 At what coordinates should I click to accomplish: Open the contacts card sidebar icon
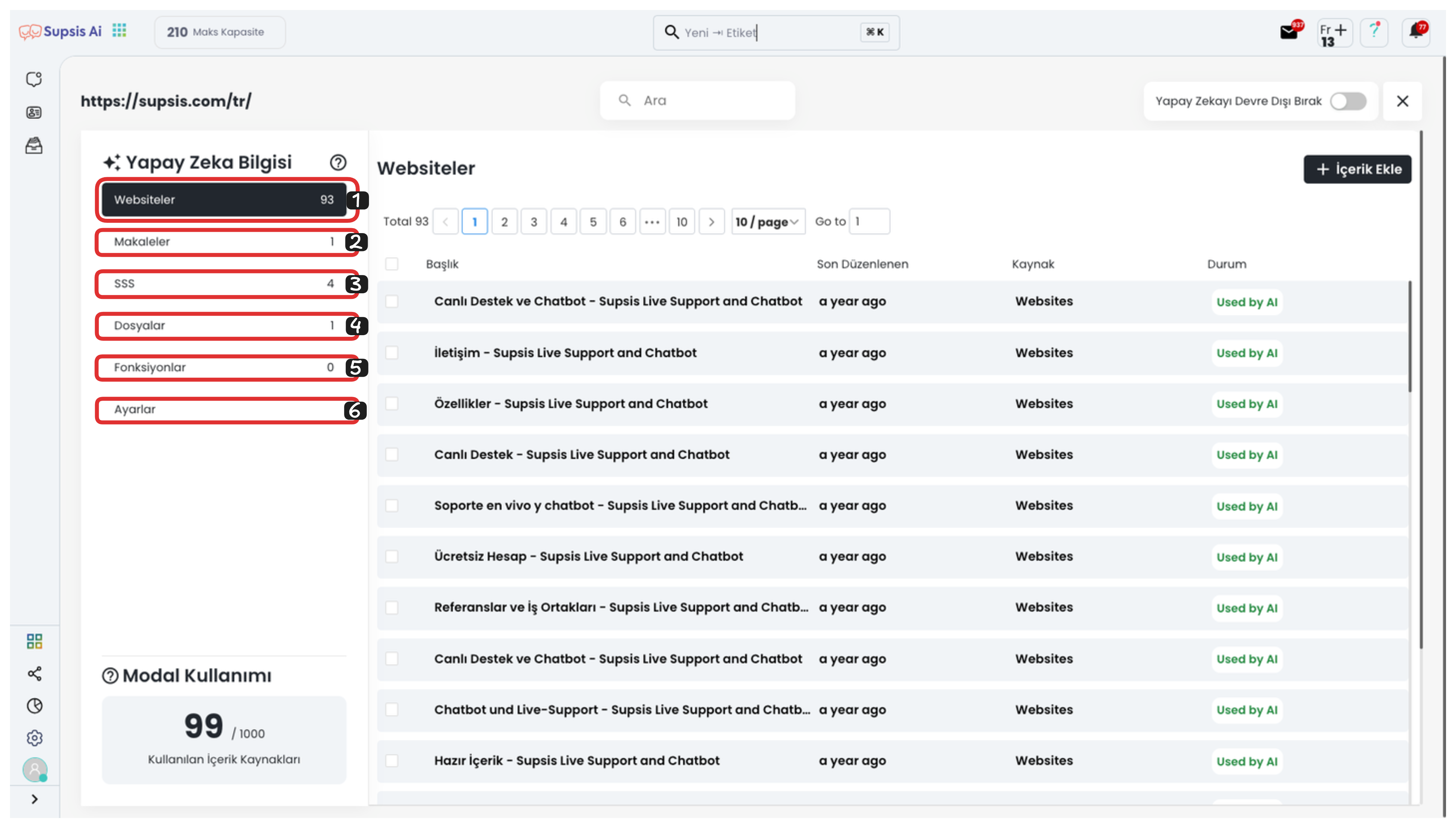34,113
